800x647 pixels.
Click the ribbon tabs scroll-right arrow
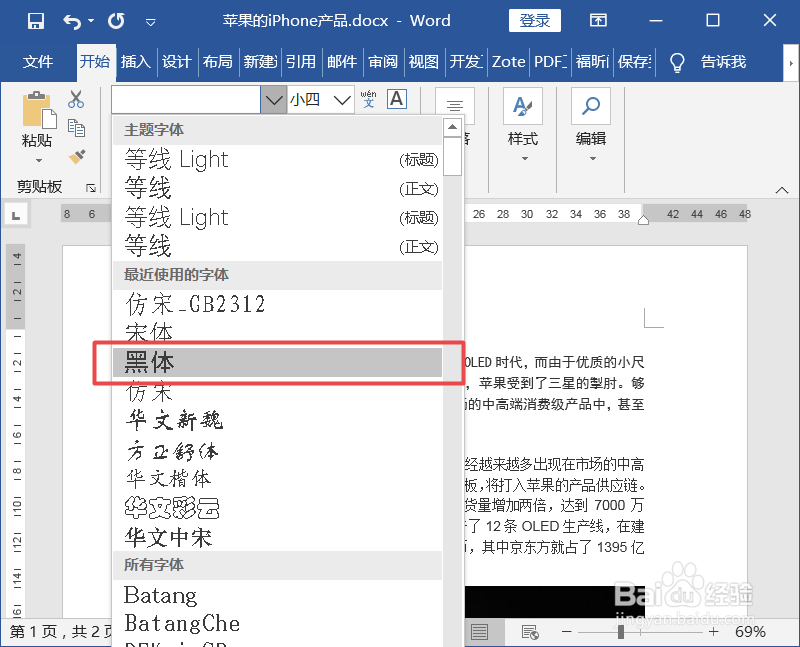coord(791,63)
